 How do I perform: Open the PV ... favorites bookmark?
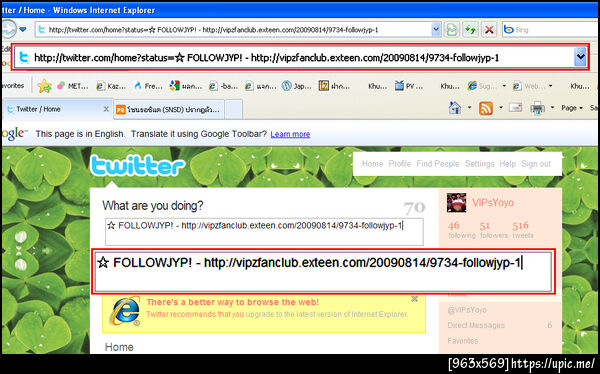(409, 86)
